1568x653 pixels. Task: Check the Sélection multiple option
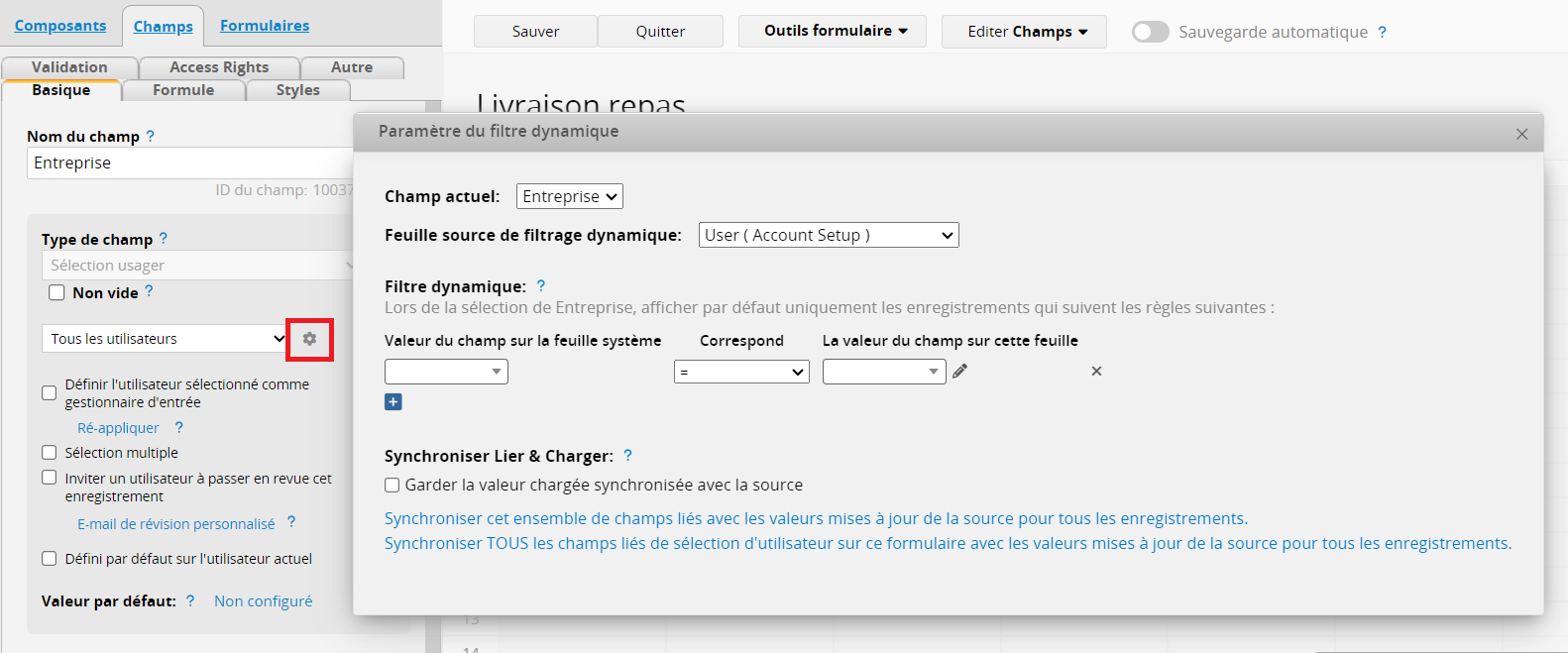50,453
